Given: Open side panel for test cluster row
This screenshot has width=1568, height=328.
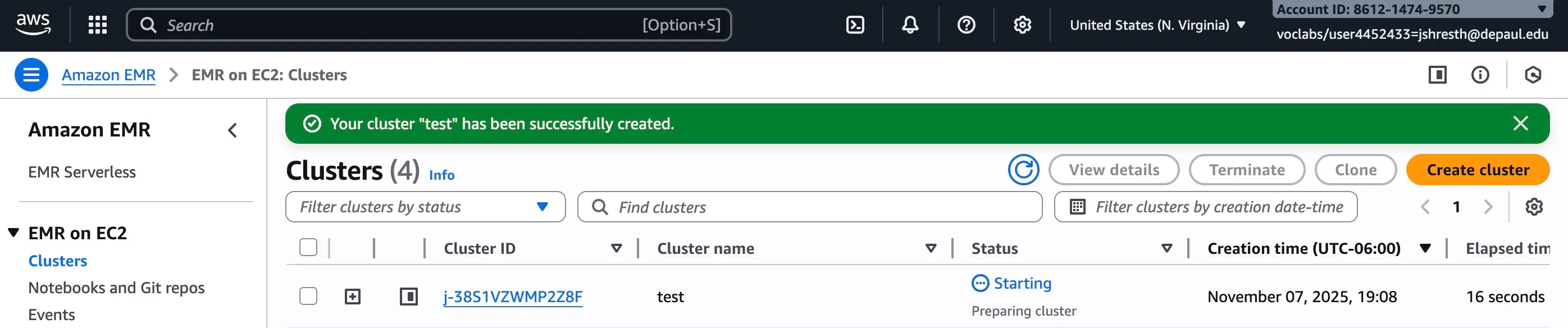Looking at the screenshot, I should coord(408,297).
